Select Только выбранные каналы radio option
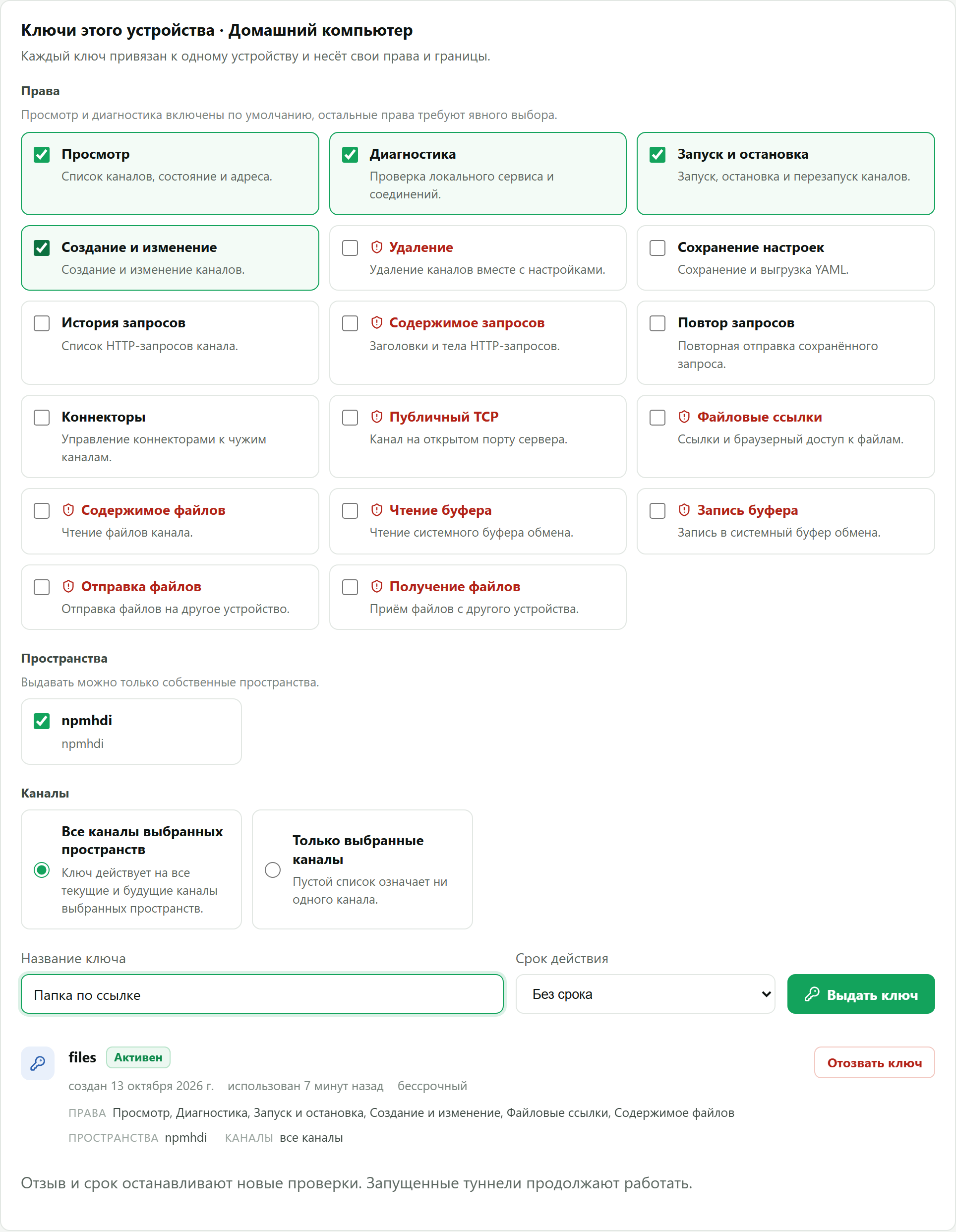 click(273, 870)
